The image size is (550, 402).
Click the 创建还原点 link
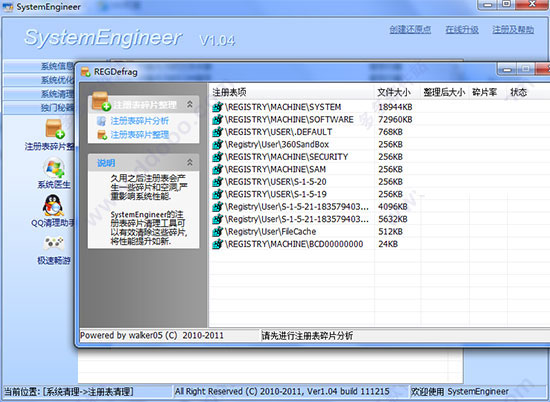click(410, 29)
